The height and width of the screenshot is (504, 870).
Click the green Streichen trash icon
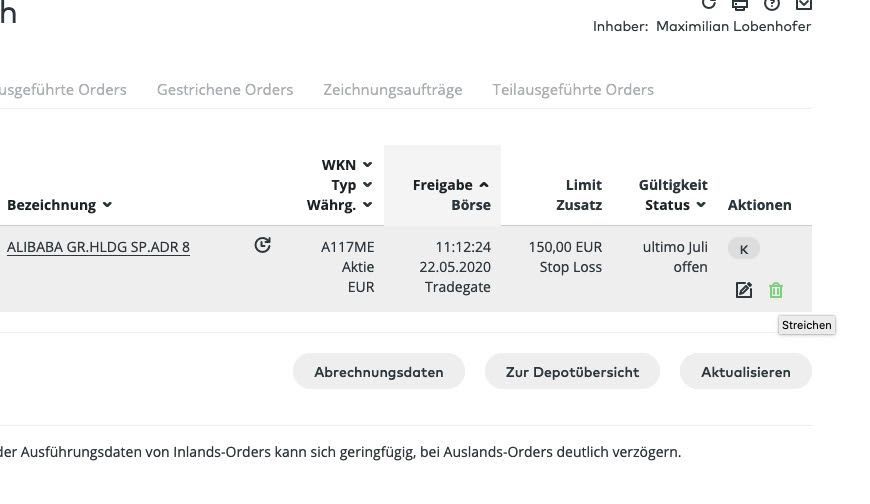pyautogui.click(x=776, y=290)
